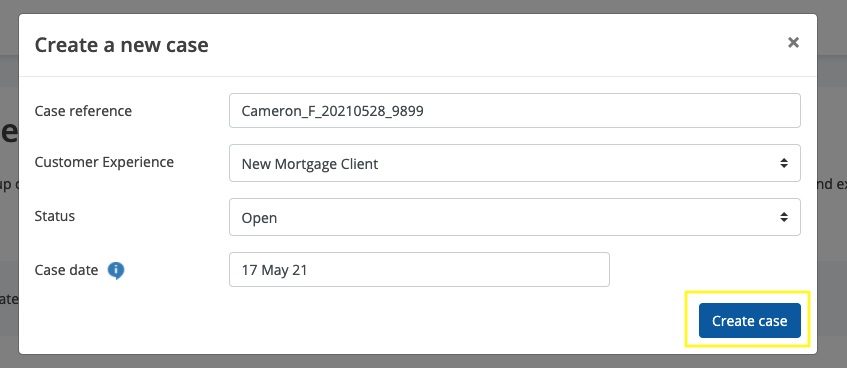Open the Status dropdown
This screenshot has height=368, width=847.
(x=514, y=217)
